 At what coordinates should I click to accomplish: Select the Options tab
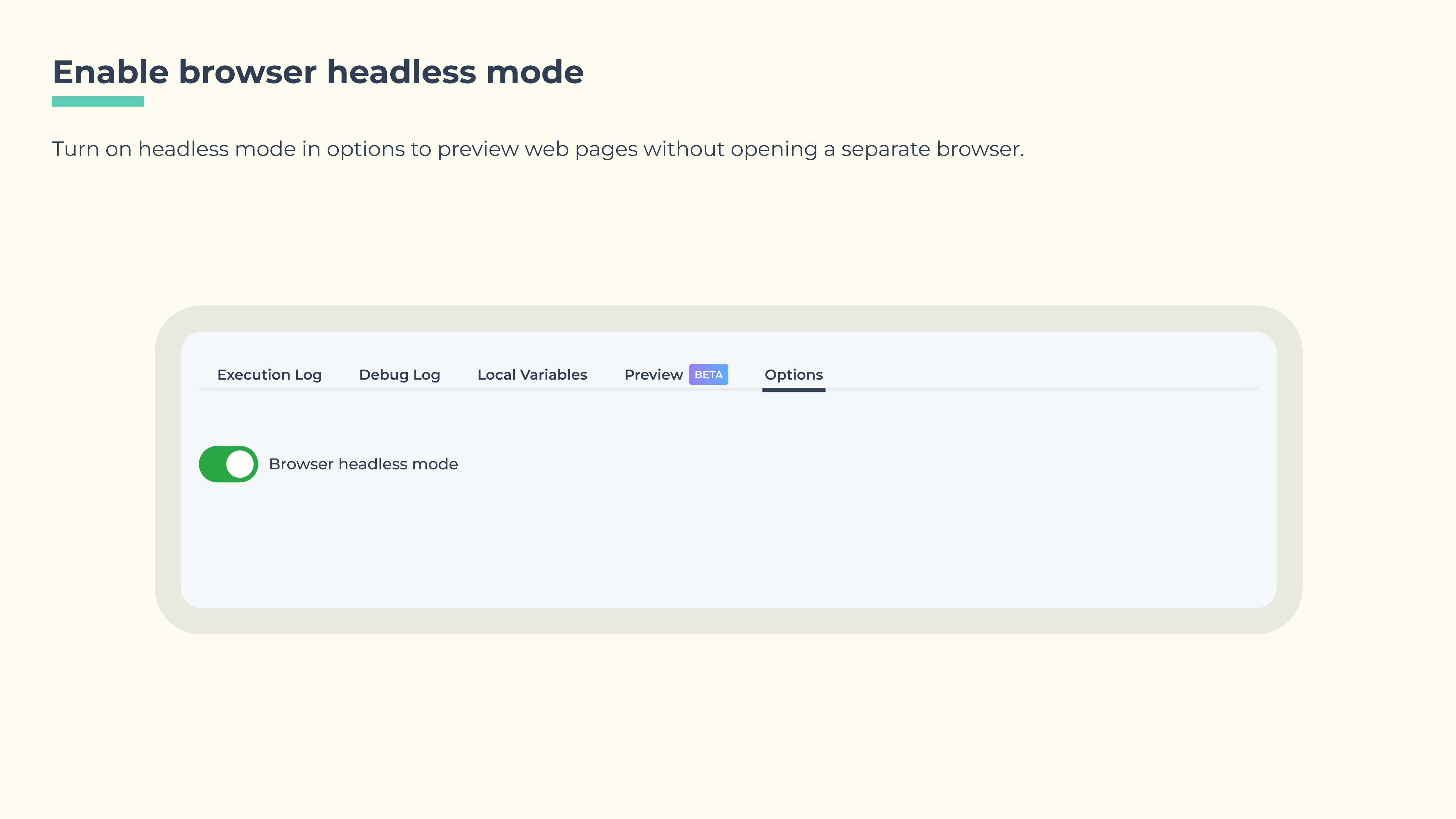pyautogui.click(x=794, y=375)
